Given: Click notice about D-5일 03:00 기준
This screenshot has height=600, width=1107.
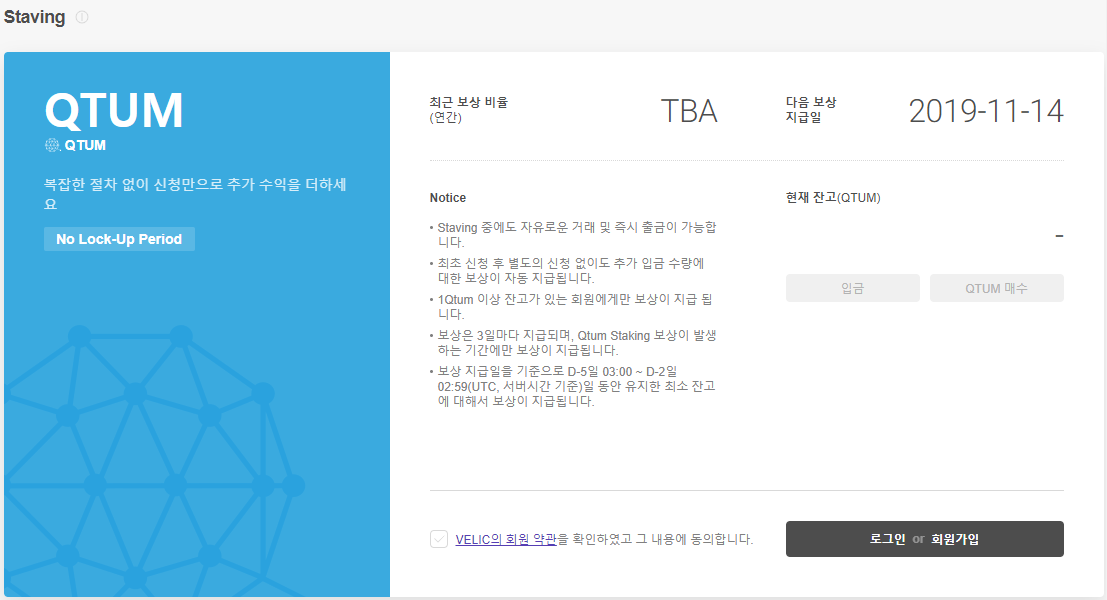Looking at the screenshot, I should pos(573,386).
